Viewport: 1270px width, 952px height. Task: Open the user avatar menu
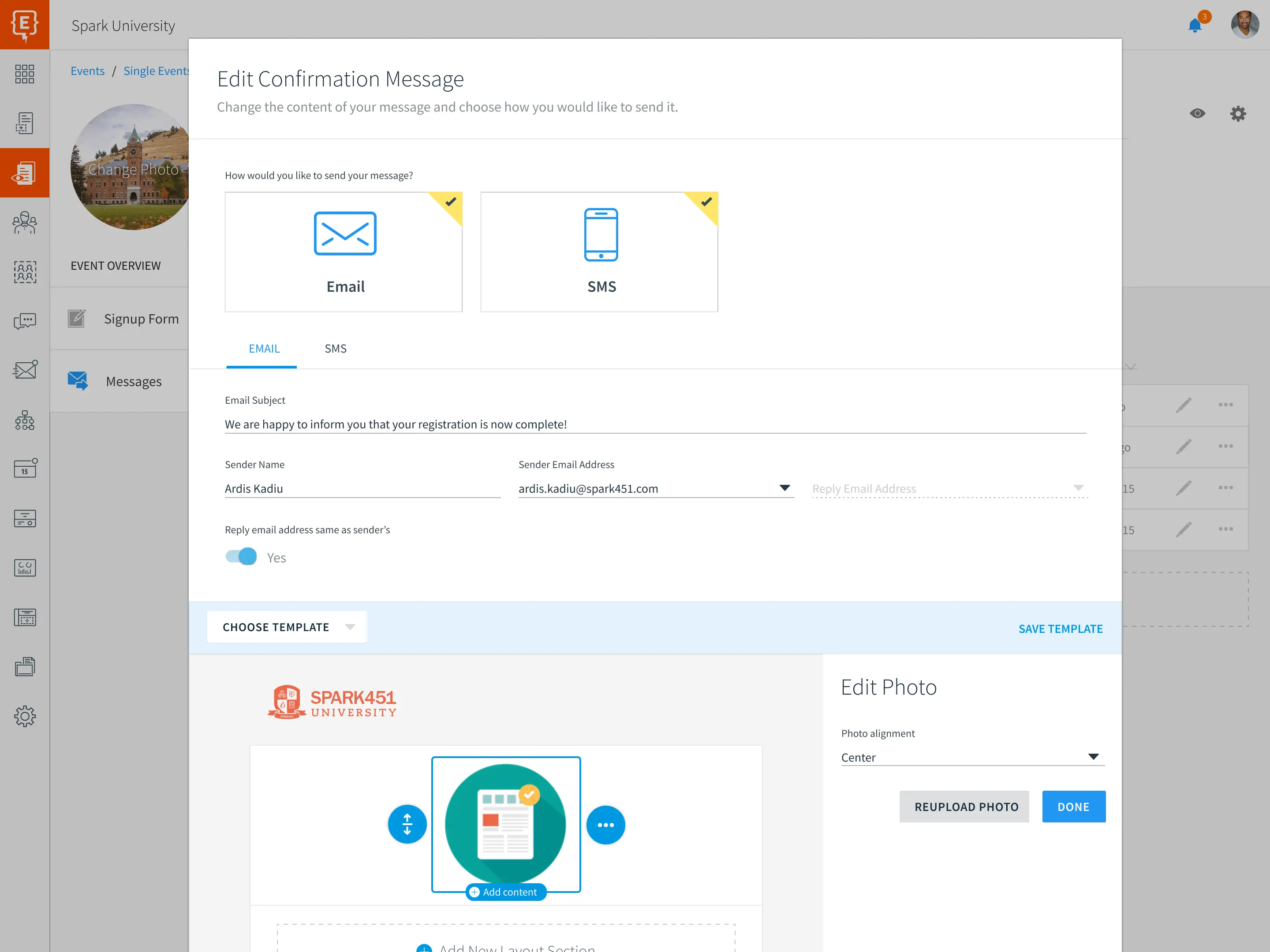(x=1245, y=25)
